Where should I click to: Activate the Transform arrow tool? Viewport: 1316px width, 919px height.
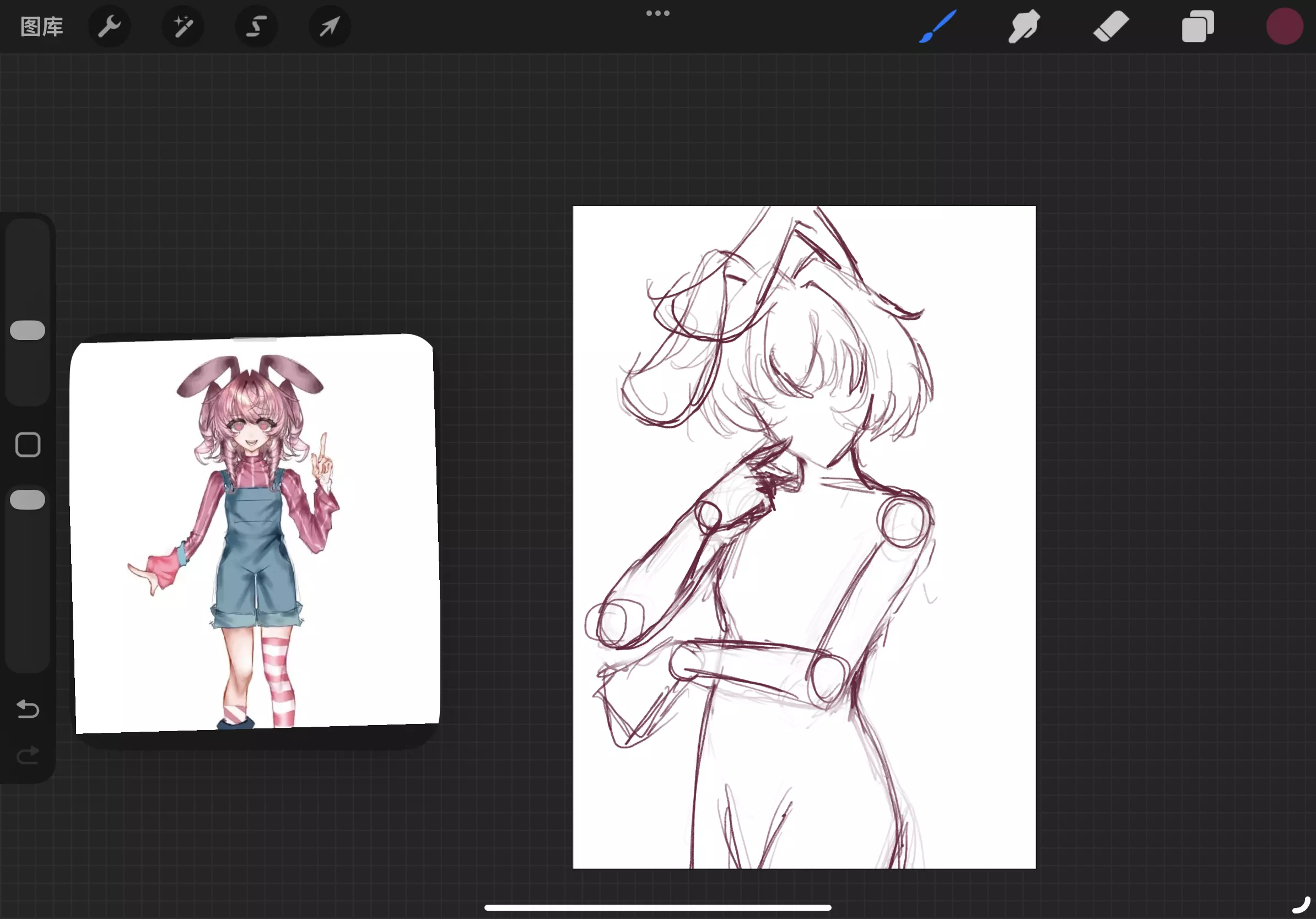pyautogui.click(x=330, y=26)
